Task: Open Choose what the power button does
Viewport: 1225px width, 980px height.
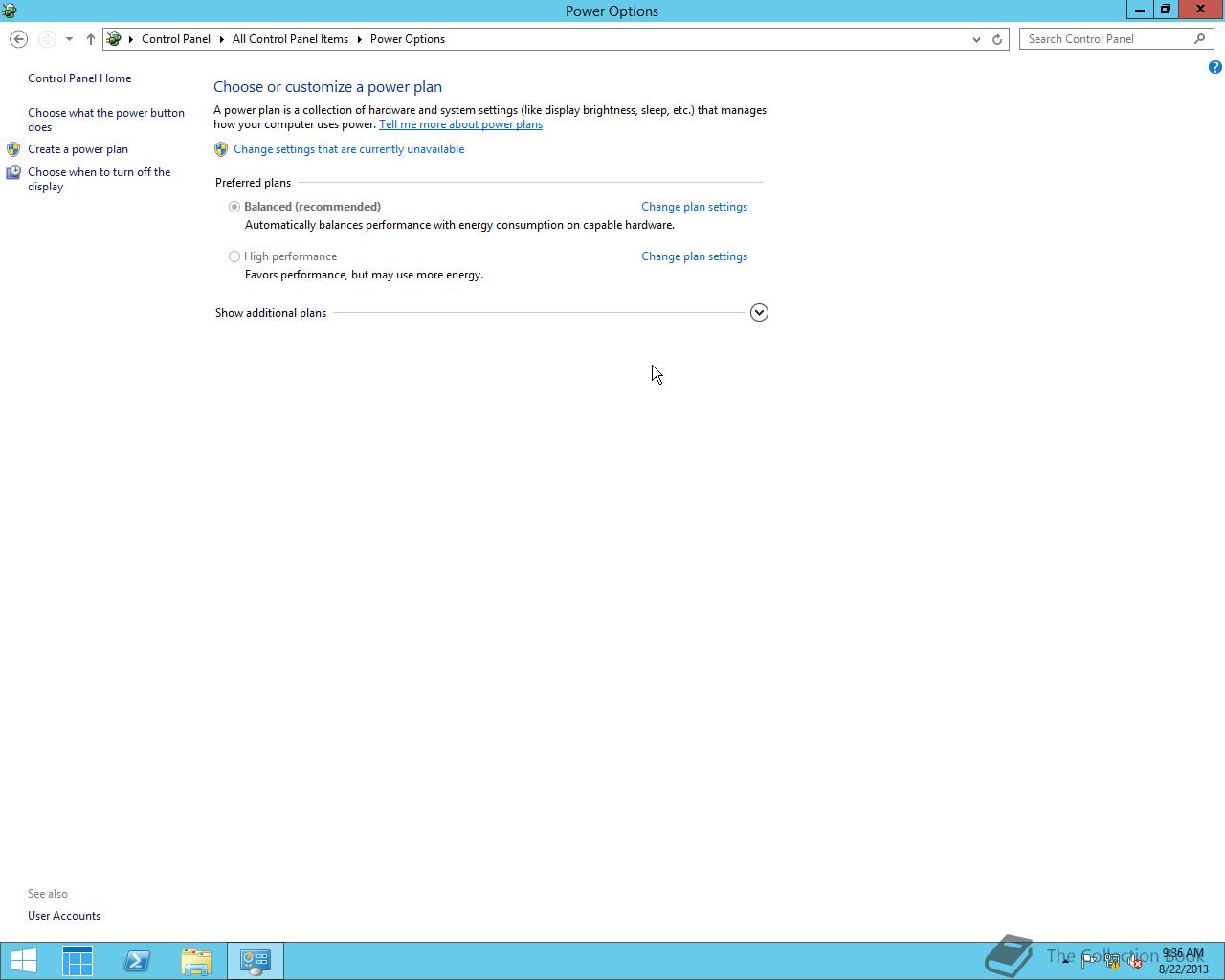Action: 106,120
